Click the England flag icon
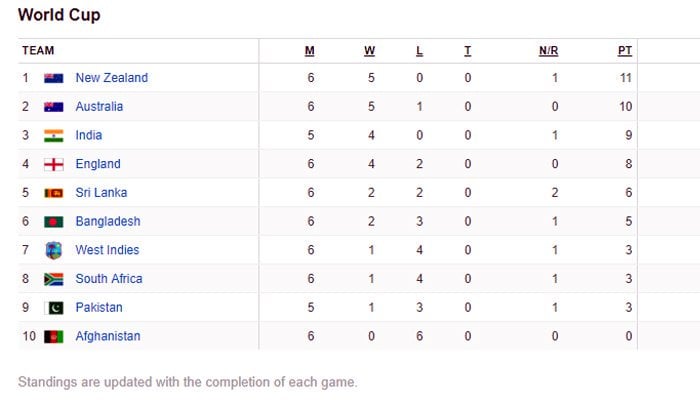This screenshot has width=700, height=400. [x=54, y=164]
